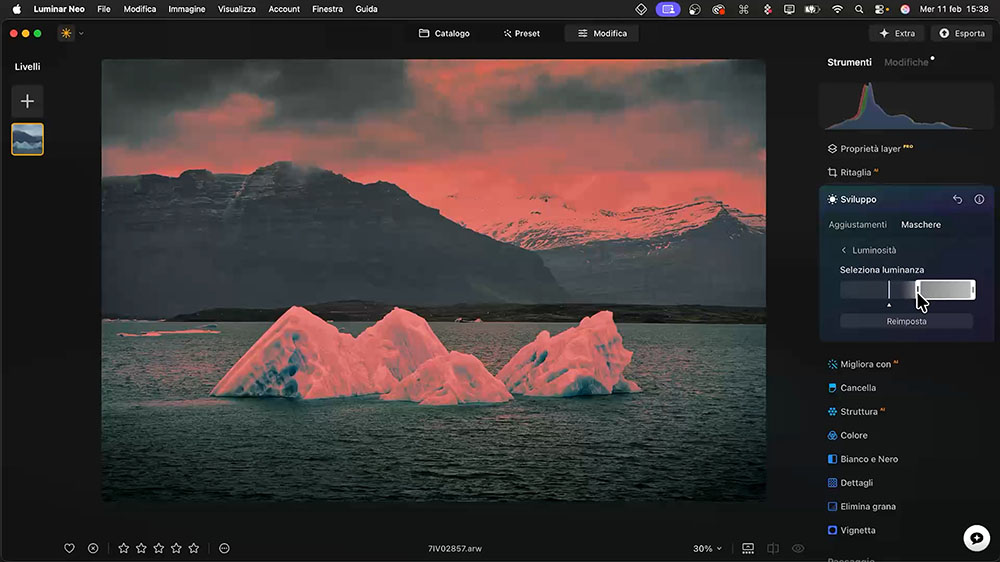The image size is (1000, 562).
Task: Add a new layer with plus button
Action: (27, 101)
